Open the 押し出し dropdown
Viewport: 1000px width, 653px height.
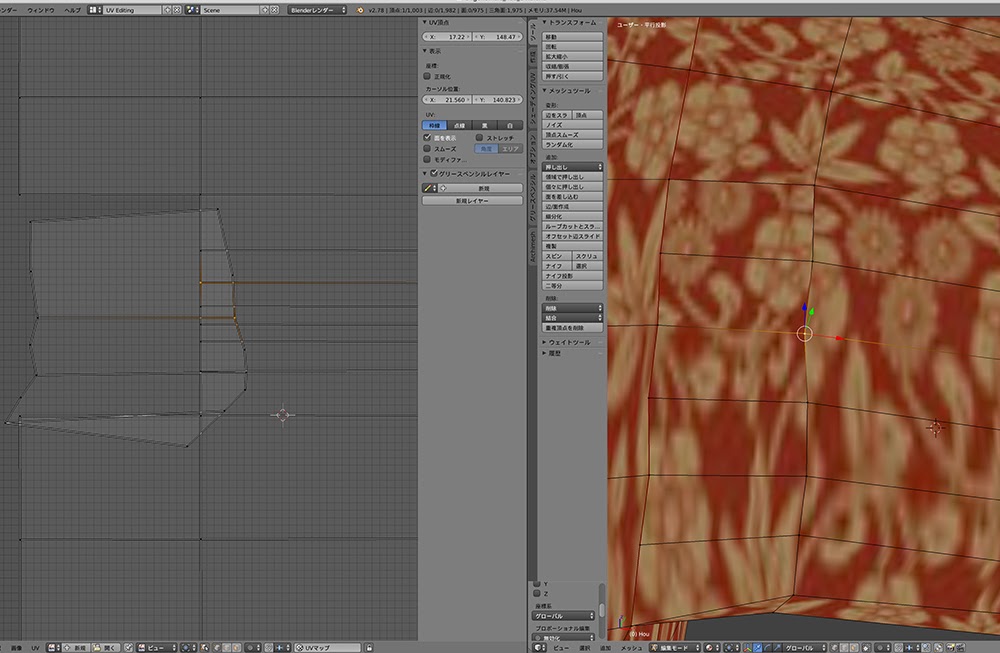point(573,166)
